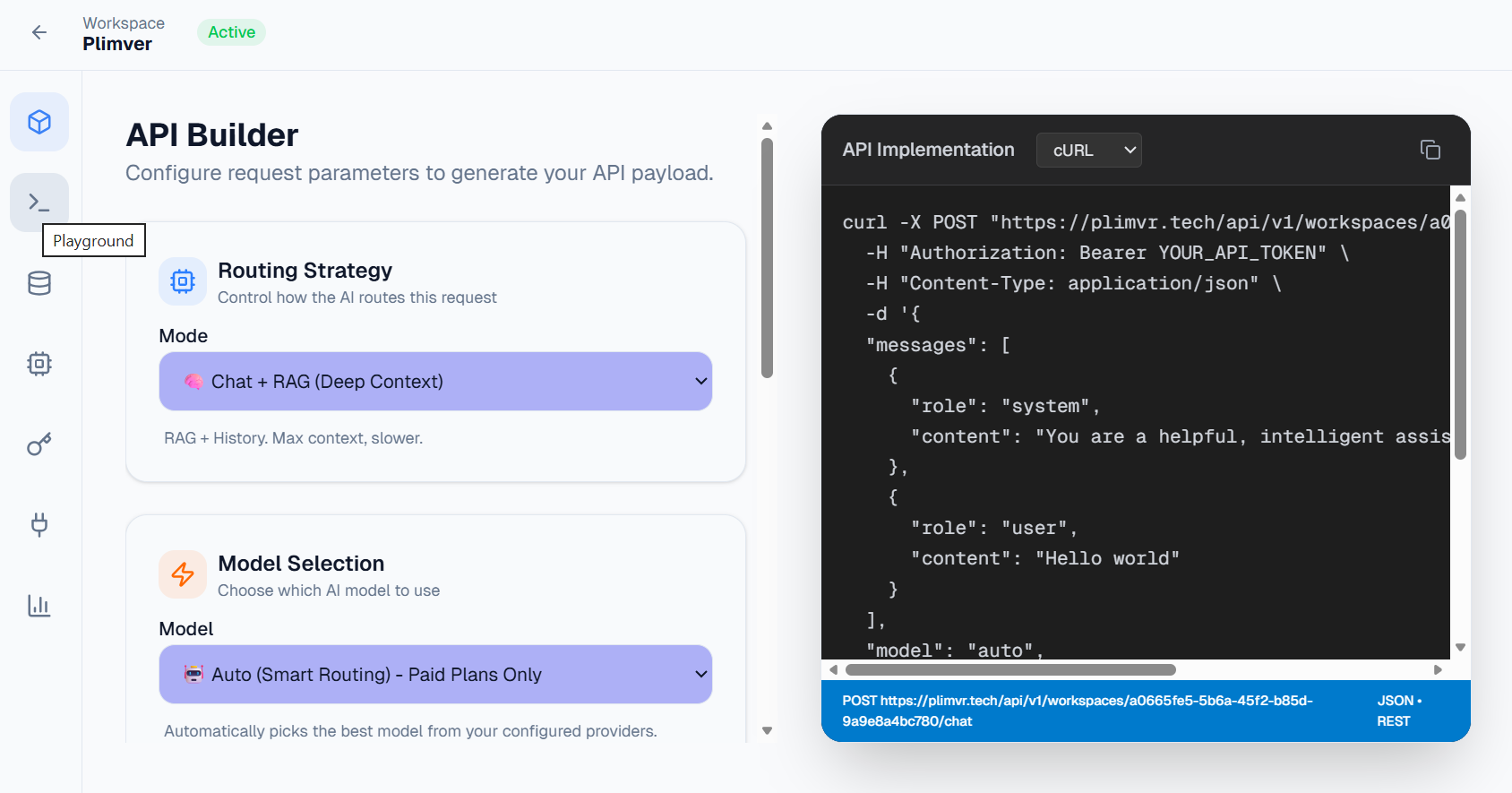This screenshot has height=793, width=1512.
Task: Click the JSON • REST label
Action: coord(1399,711)
